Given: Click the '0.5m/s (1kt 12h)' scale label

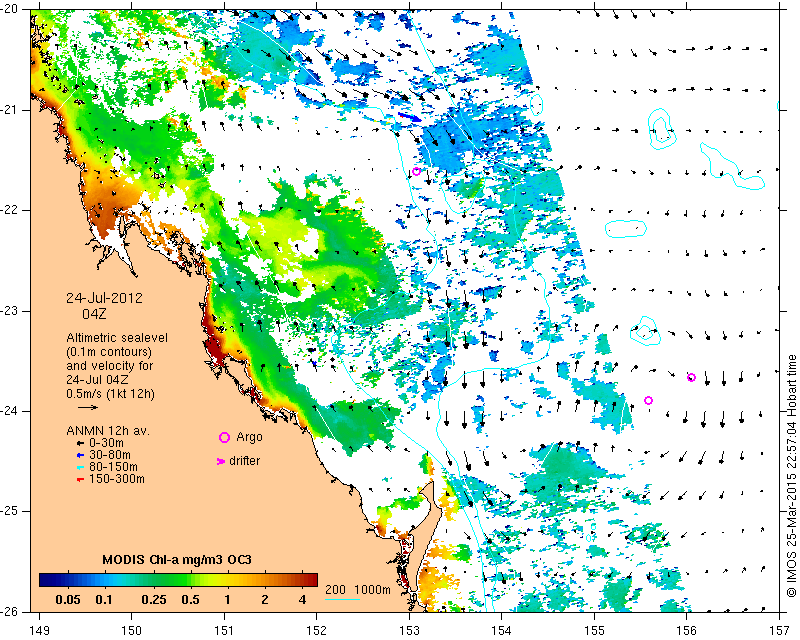Looking at the screenshot, I should click(110, 394).
